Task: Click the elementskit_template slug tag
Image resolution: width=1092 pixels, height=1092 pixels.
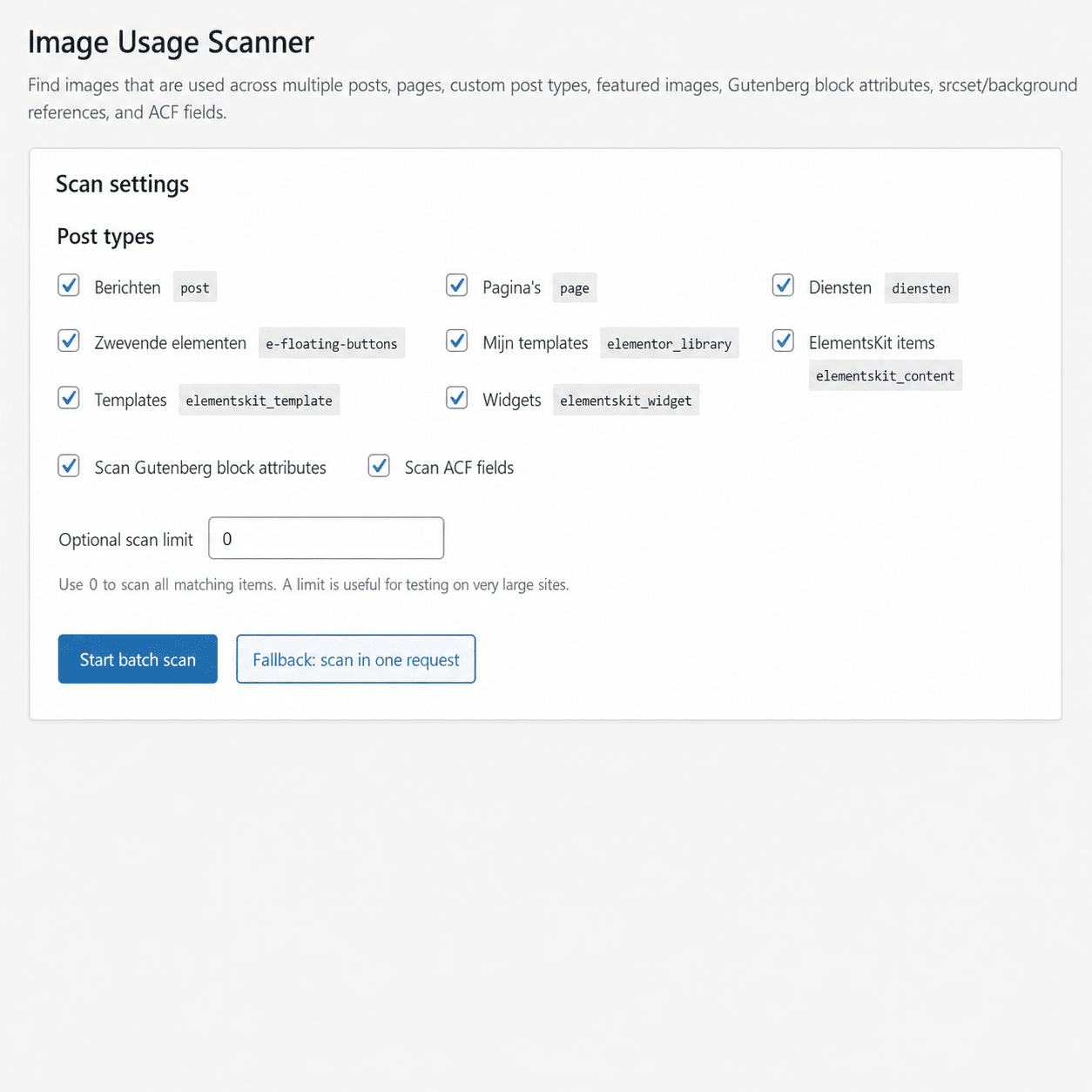Action: (x=259, y=401)
